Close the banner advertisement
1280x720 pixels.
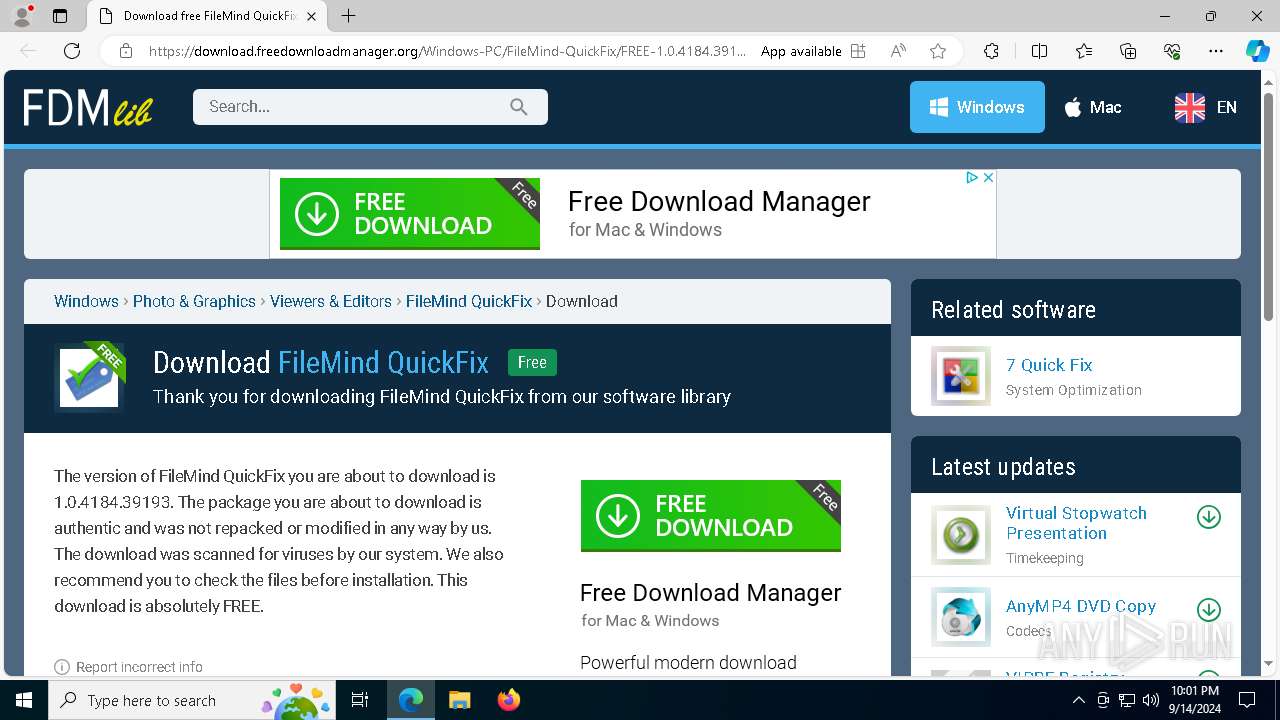pyautogui.click(x=988, y=177)
